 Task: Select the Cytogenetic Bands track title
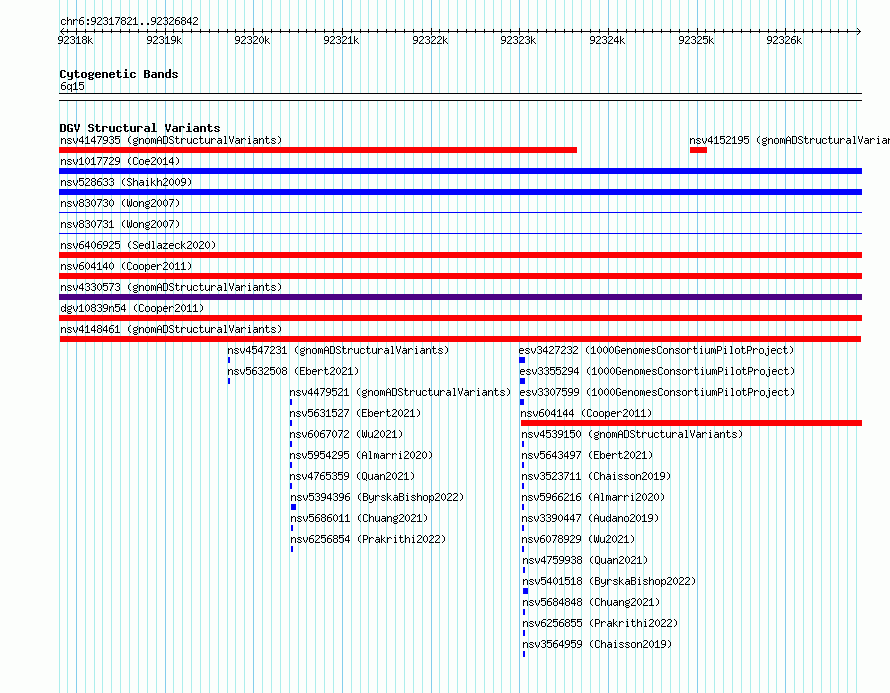point(119,74)
